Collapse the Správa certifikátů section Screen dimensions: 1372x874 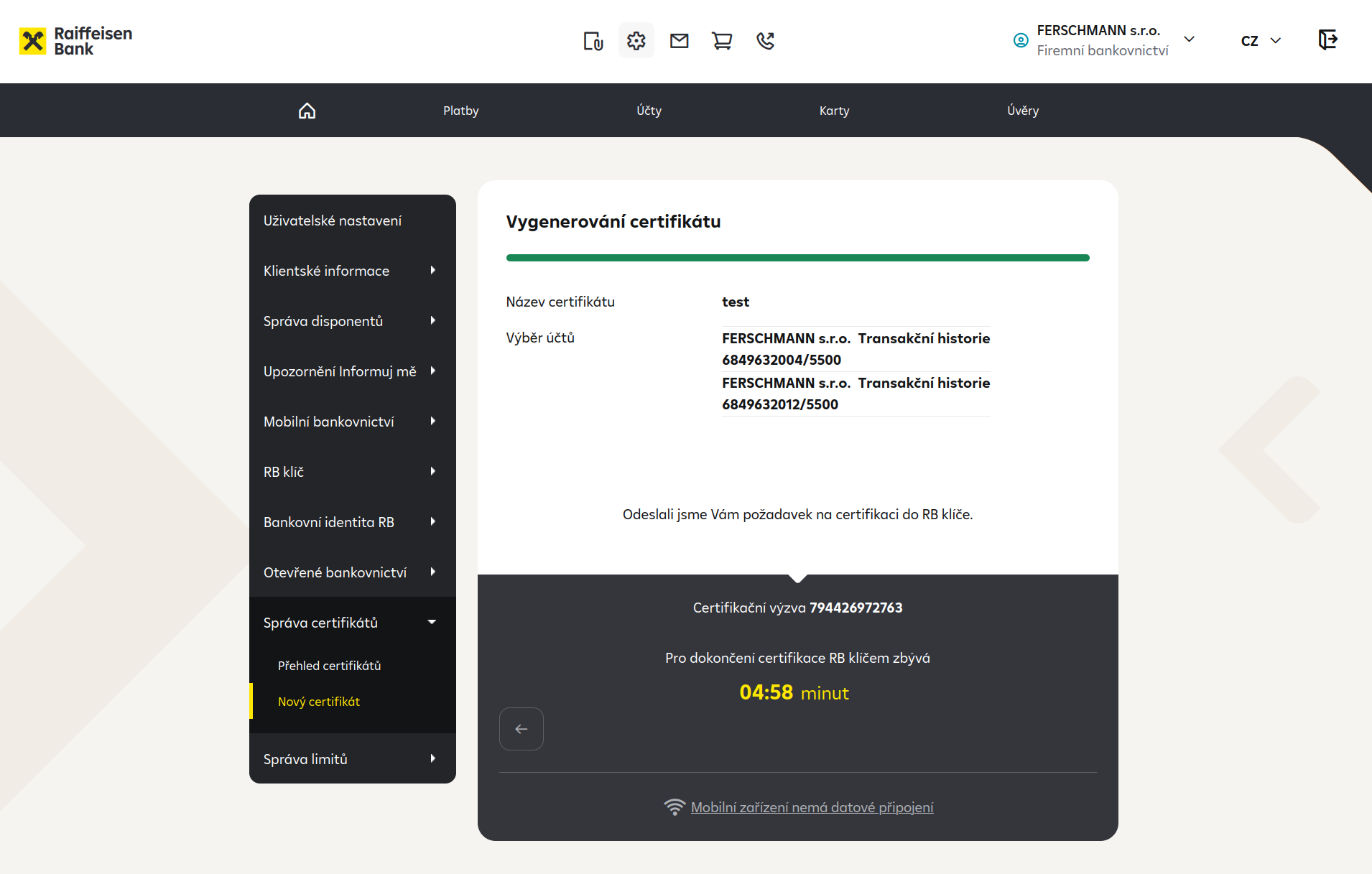[x=352, y=623]
